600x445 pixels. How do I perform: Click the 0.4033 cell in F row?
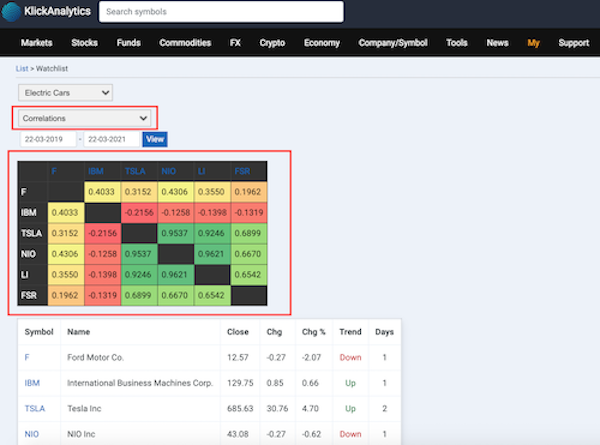pos(103,192)
